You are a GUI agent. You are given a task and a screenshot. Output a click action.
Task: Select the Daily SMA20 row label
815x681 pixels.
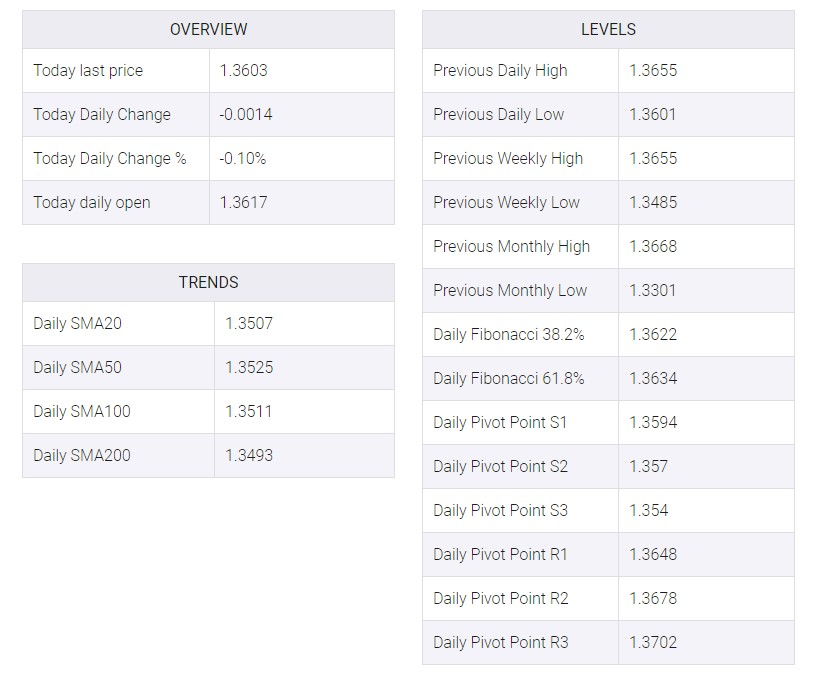pyautogui.click(x=77, y=323)
